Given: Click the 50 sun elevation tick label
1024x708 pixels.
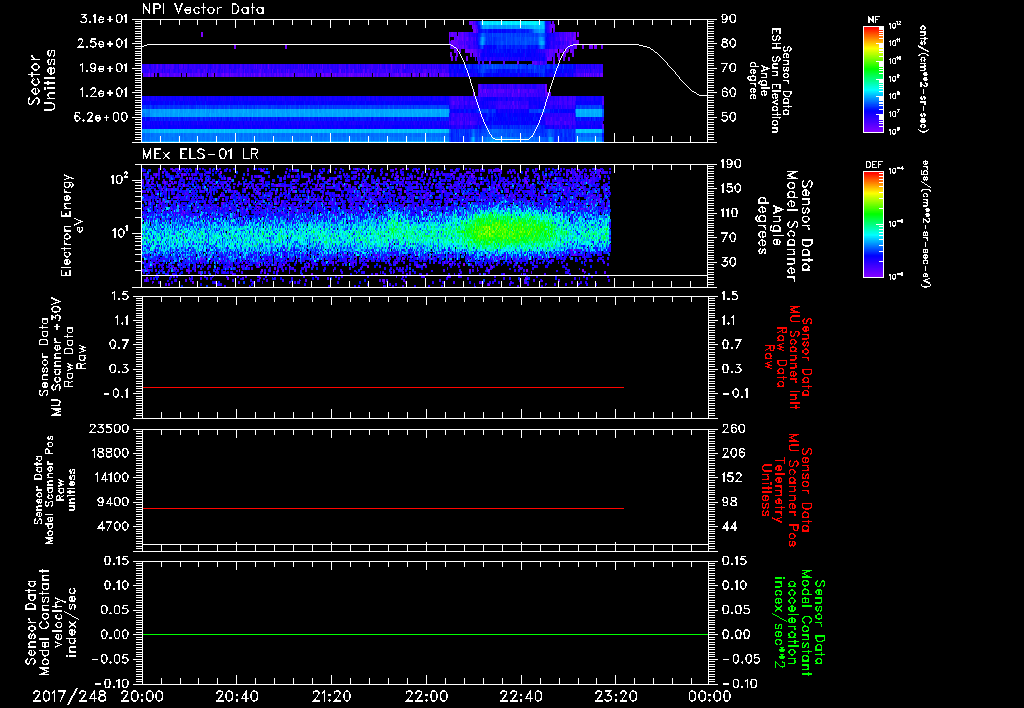Looking at the screenshot, I should [728, 118].
